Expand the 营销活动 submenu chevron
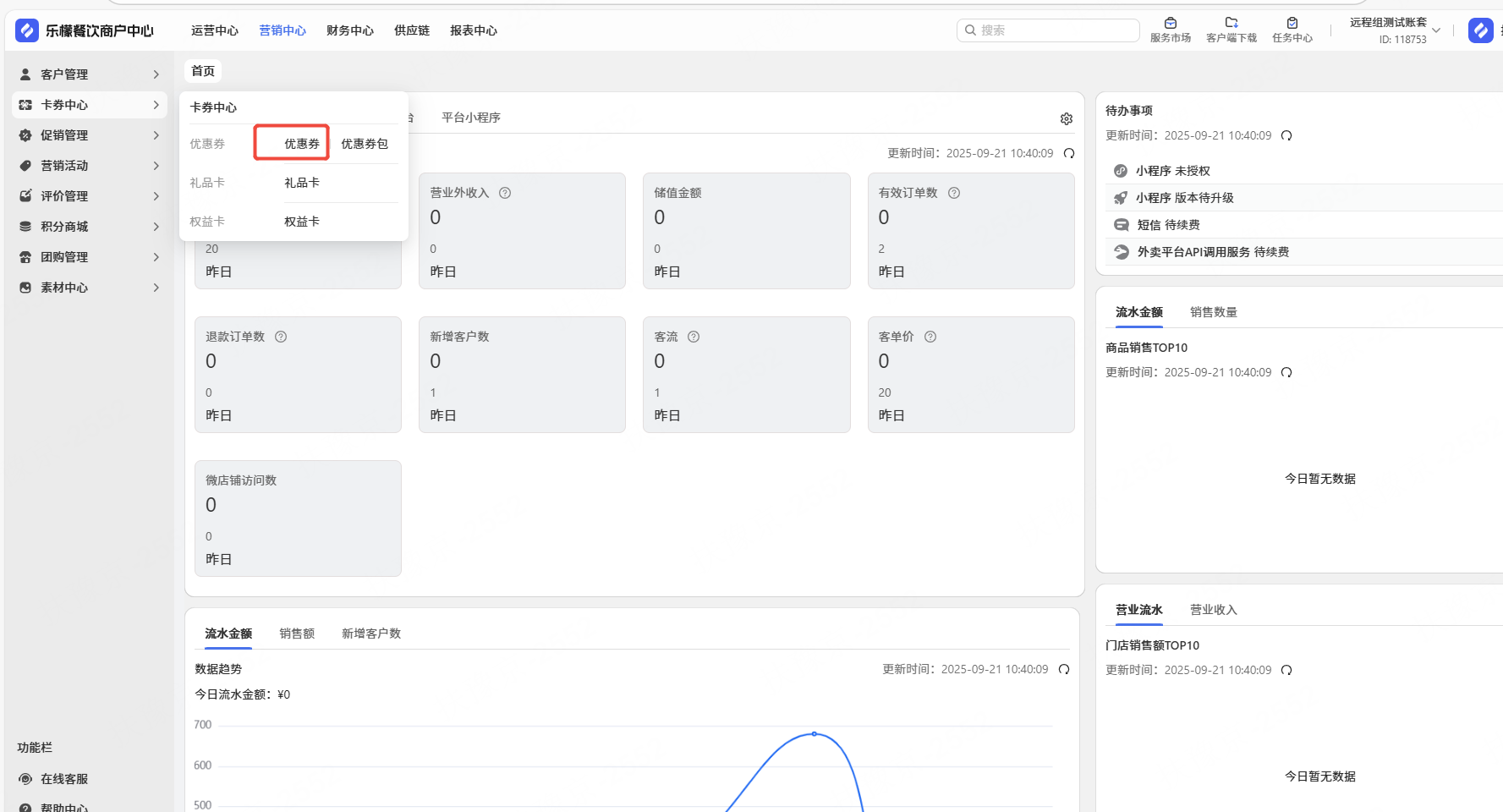 tap(156, 166)
